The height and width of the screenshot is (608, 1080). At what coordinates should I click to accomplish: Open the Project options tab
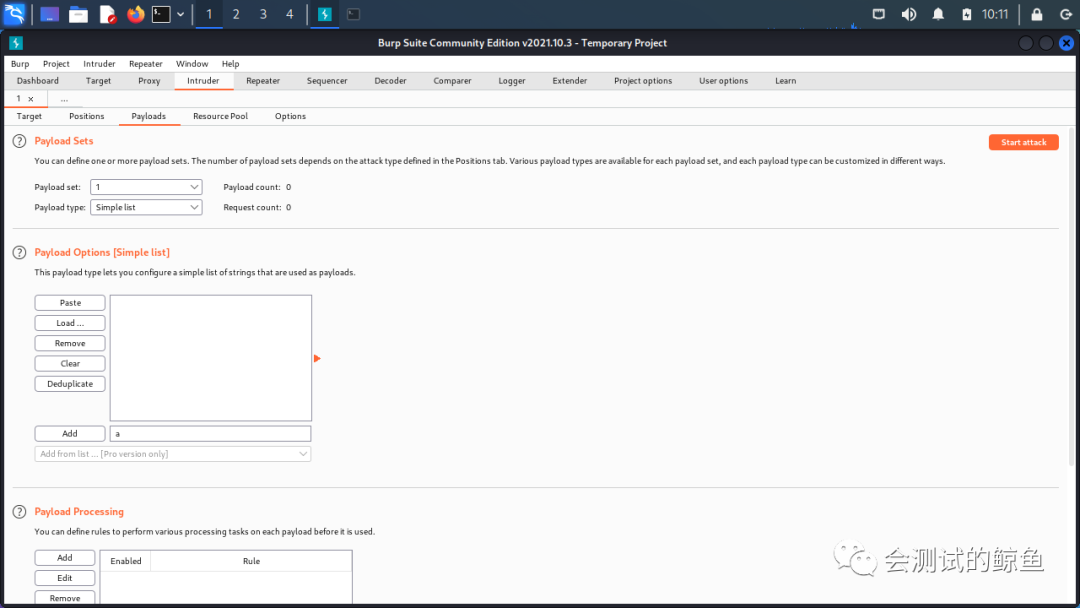coord(643,81)
